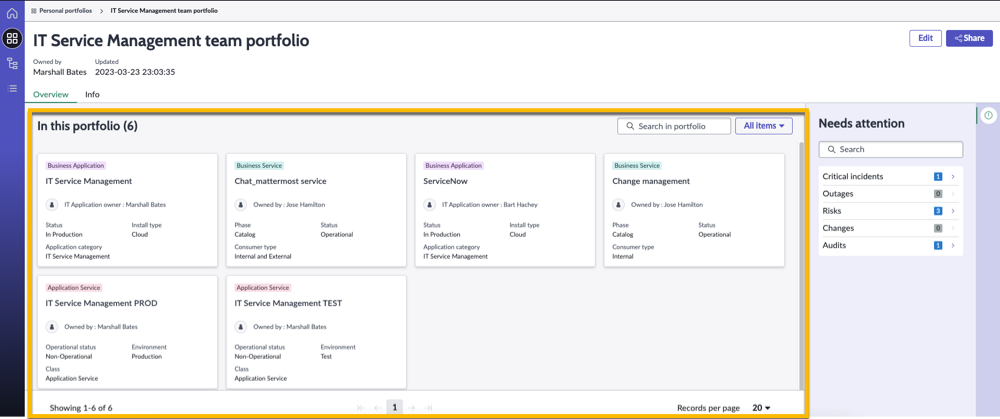Click 'Production' environment value on PROD card
The width and height of the screenshot is (1000, 419).
pyautogui.click(x=147, y=357)
